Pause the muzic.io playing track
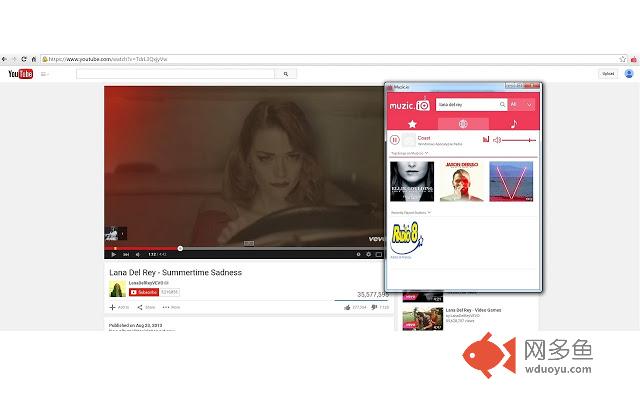 (394, 140)
